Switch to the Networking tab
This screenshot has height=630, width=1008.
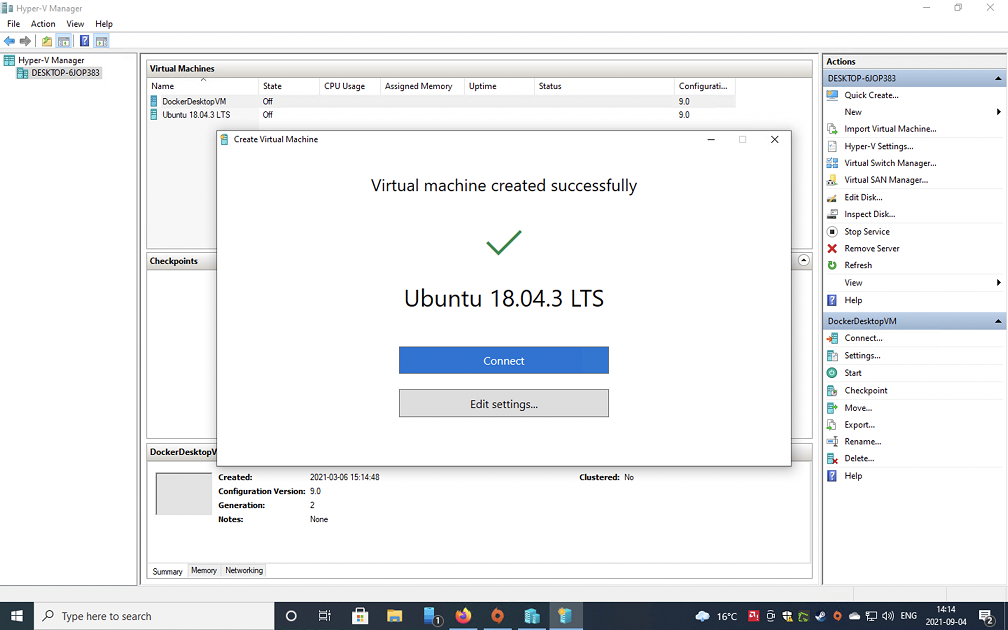[244, 570]
